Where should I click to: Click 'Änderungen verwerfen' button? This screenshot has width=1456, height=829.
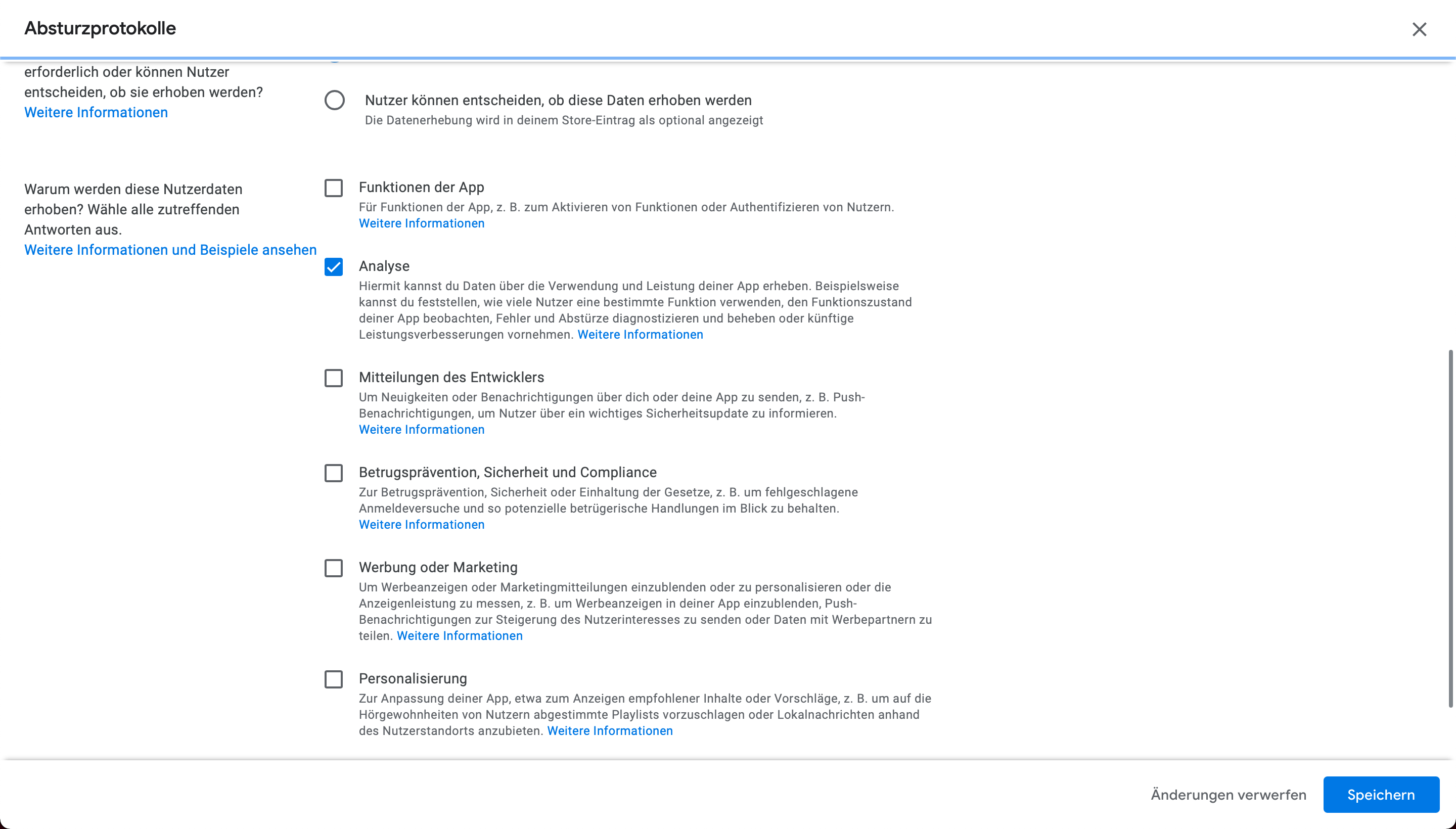pyautogui.click(x=1228, y=795)
